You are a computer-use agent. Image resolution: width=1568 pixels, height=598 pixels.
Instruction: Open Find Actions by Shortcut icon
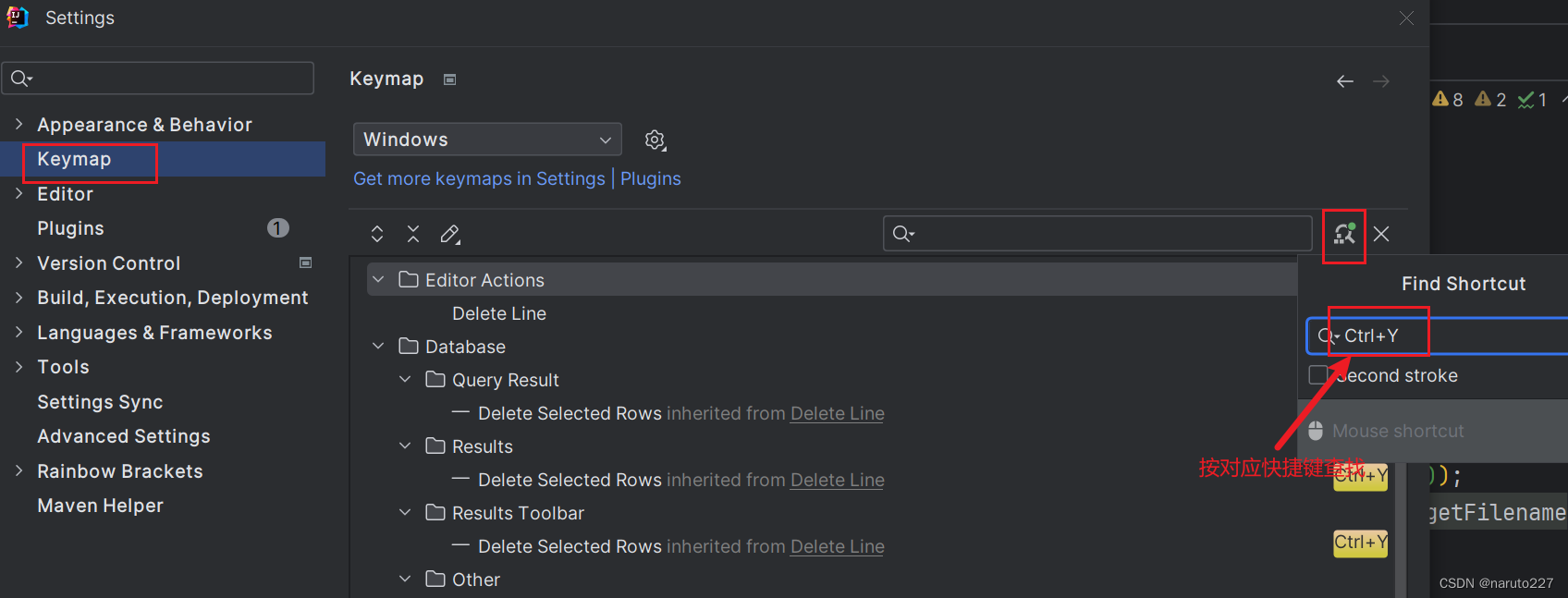(1344, 234)
